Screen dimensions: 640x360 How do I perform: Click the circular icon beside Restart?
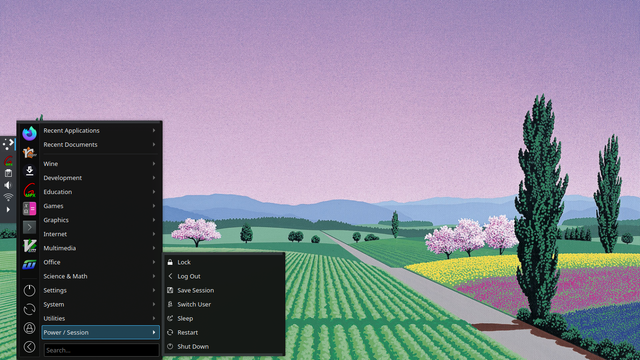(170, 332)
